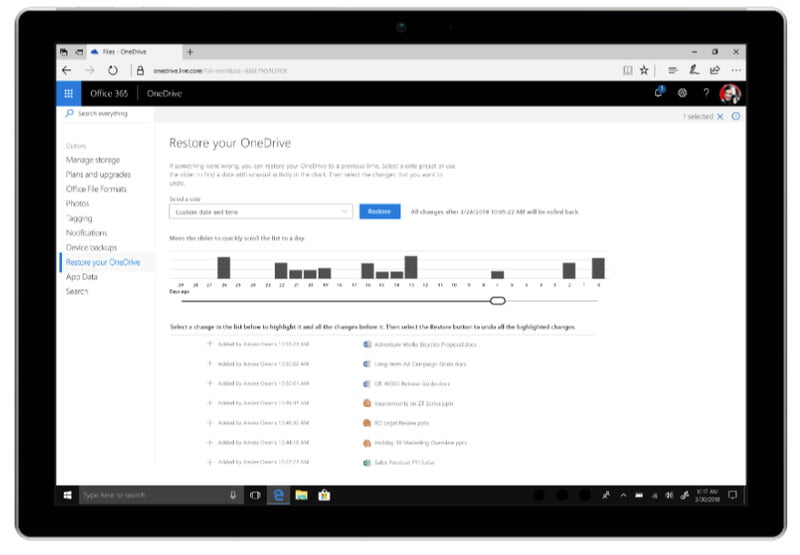The image size is (800, 555).
Task: Click the Search everything box
Action: [x=108, y=114]
